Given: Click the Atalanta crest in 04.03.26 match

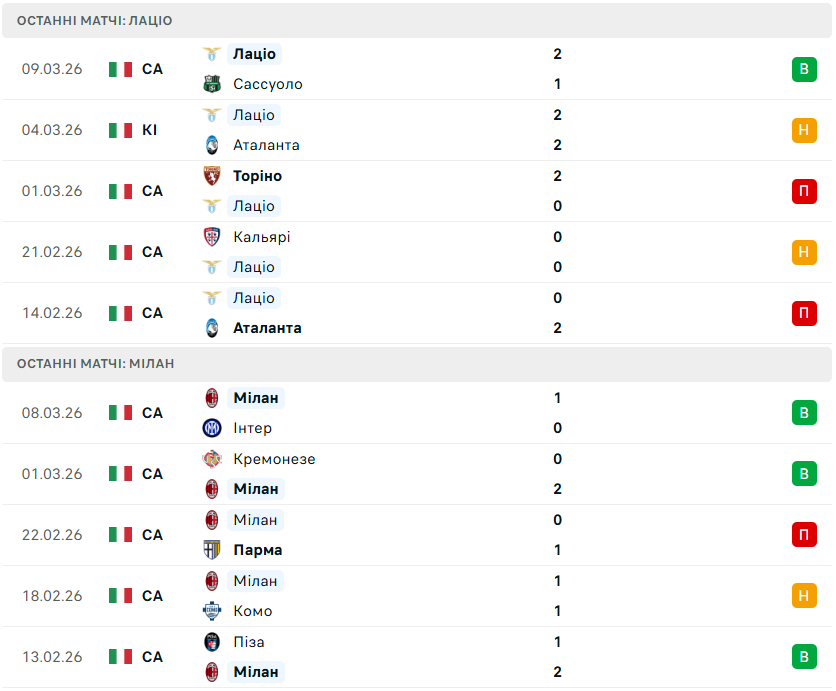Looking at the screenshot, I should click(212, 145).
